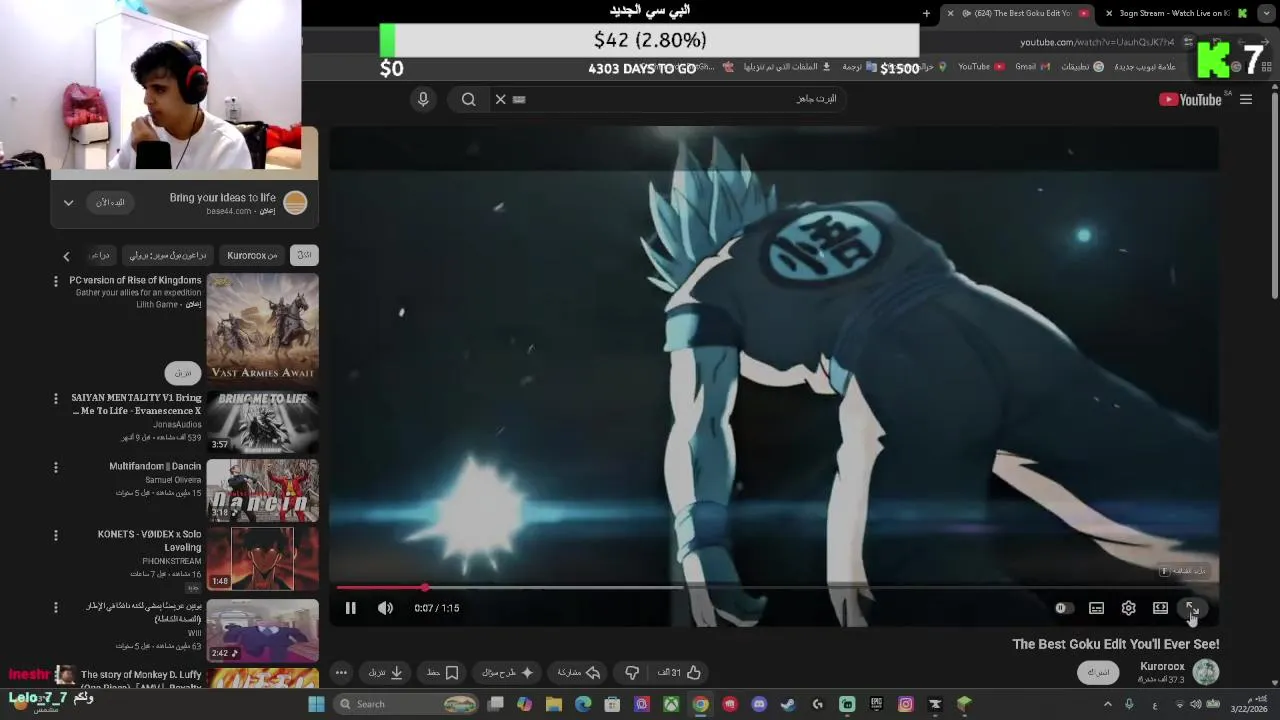Viewport: 1280px width, 720px height.
Task: Save video using bookmark button
Action: (443, 673)
